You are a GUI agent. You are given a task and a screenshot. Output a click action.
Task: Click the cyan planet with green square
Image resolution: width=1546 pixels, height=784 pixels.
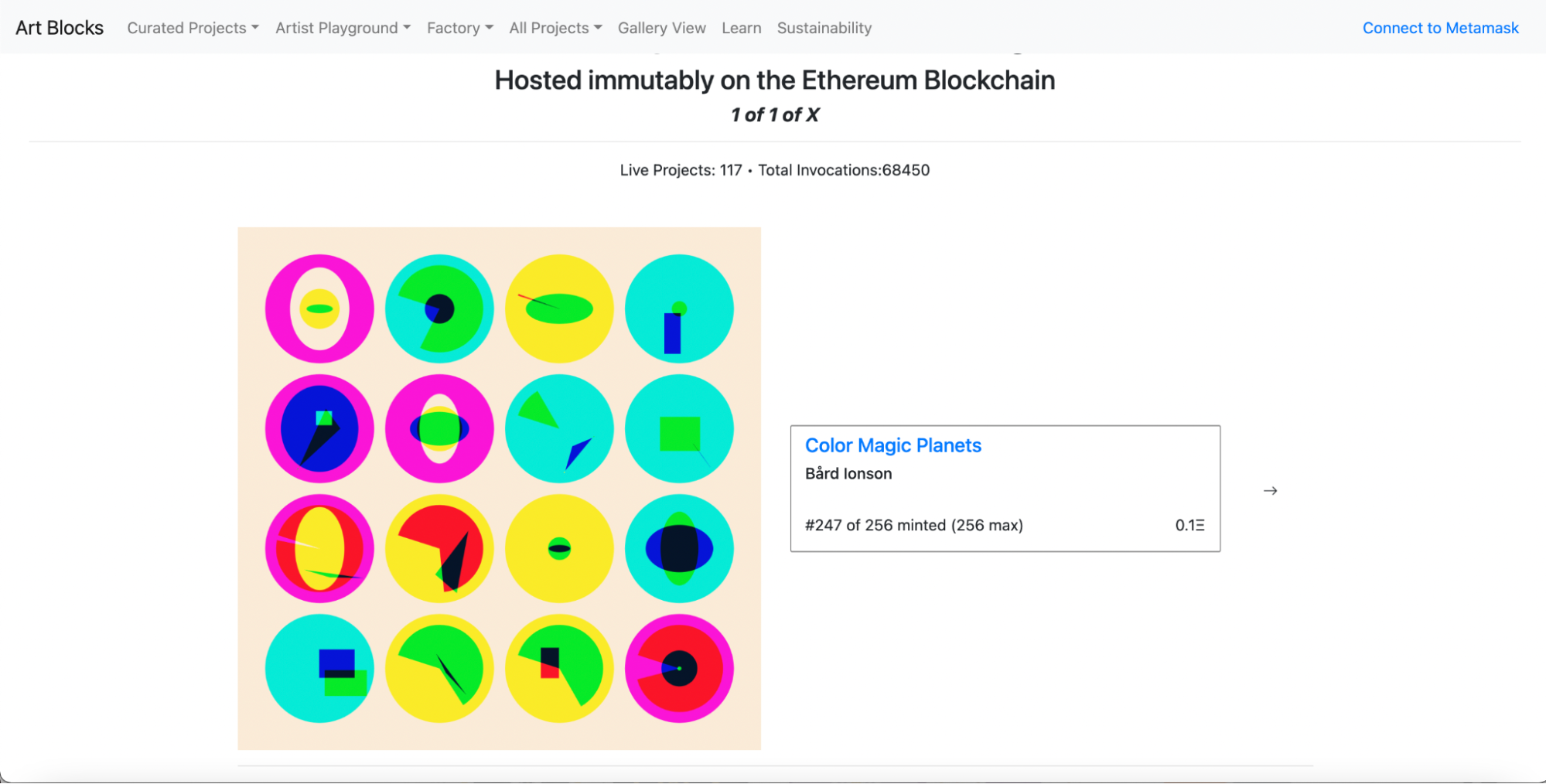(679, 428)
